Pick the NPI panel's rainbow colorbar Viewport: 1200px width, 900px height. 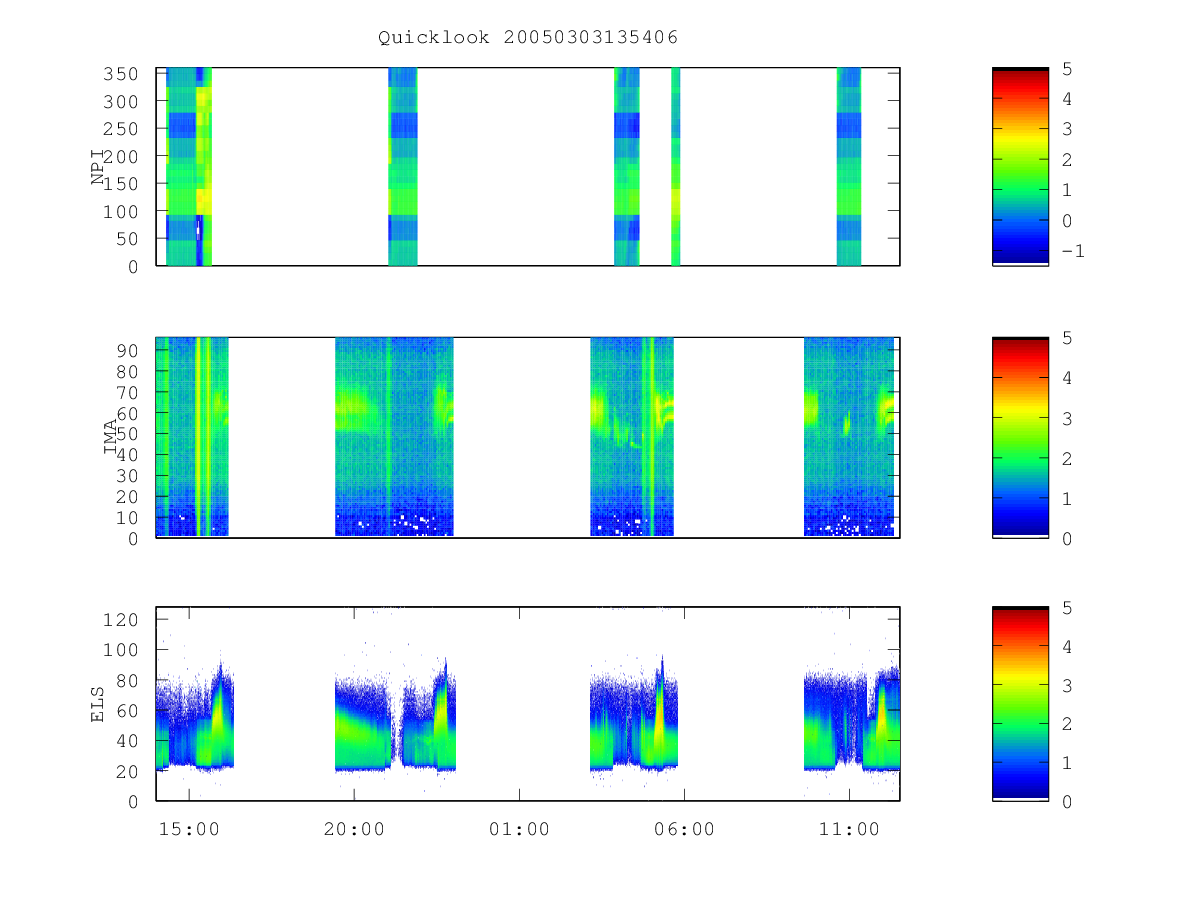tap(1020, 167)
